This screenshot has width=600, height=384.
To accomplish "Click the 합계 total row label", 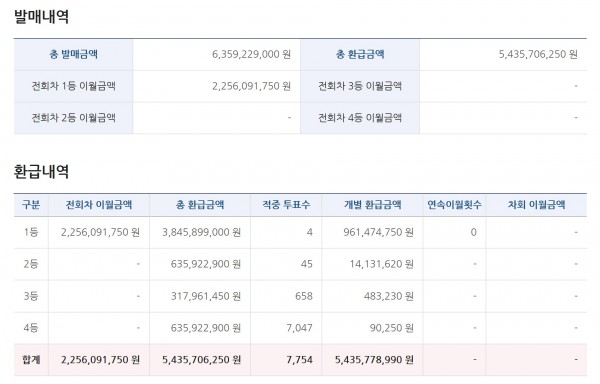I will (31, 360).
